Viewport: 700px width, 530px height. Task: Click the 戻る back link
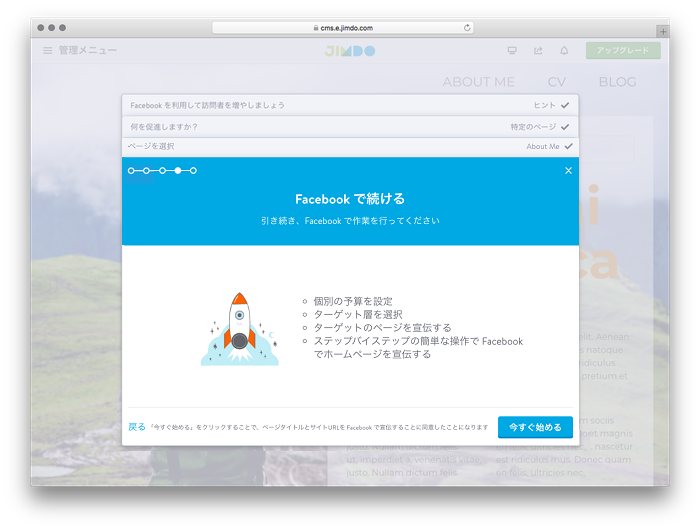[x=137, y=427]
